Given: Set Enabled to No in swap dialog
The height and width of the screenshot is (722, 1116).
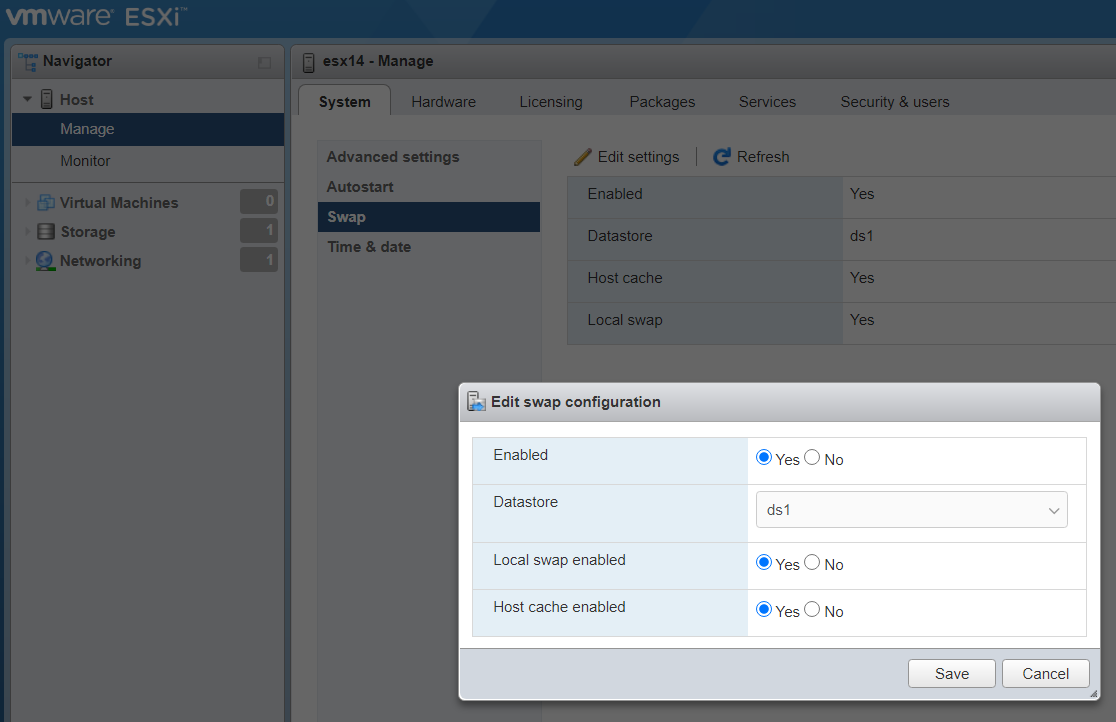Looking at the screenshot, I should [x=812, y=458].
